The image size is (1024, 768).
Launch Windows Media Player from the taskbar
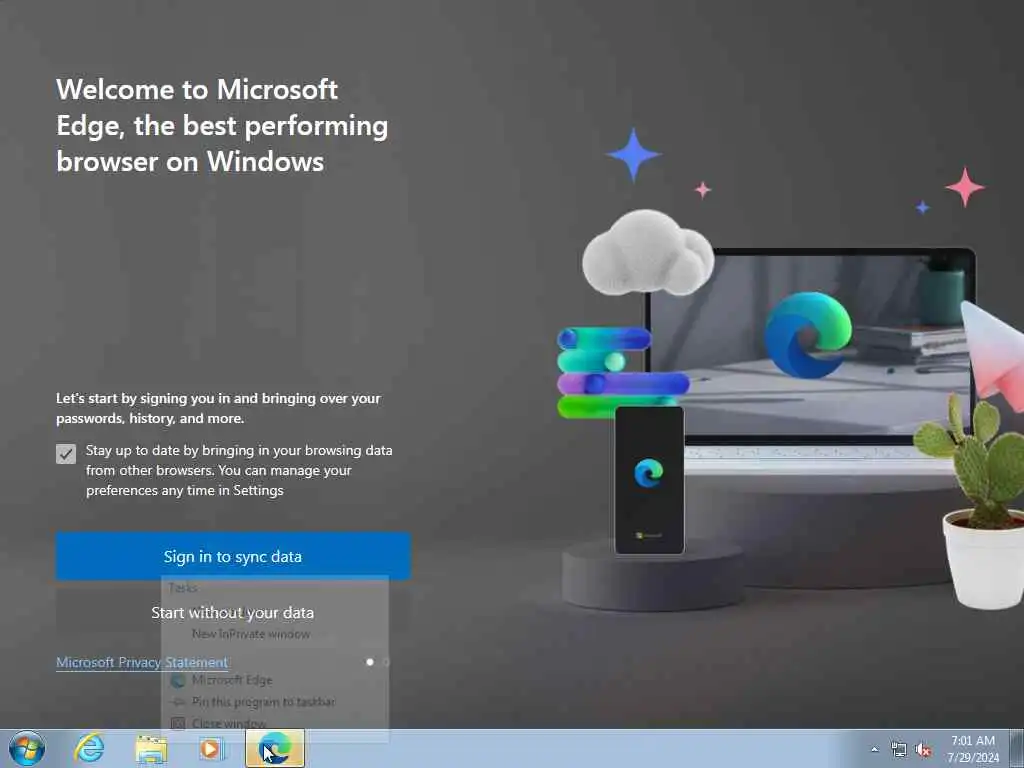point(210,749)
